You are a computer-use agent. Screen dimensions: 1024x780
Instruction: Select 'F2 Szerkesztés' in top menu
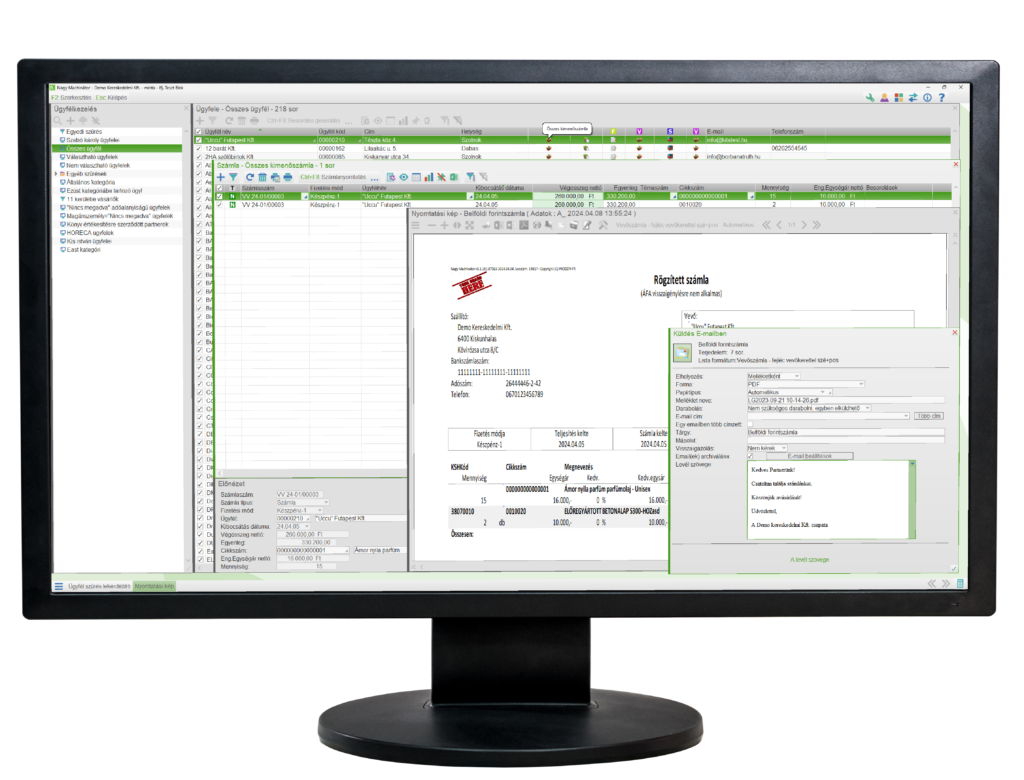click(72, 97)
